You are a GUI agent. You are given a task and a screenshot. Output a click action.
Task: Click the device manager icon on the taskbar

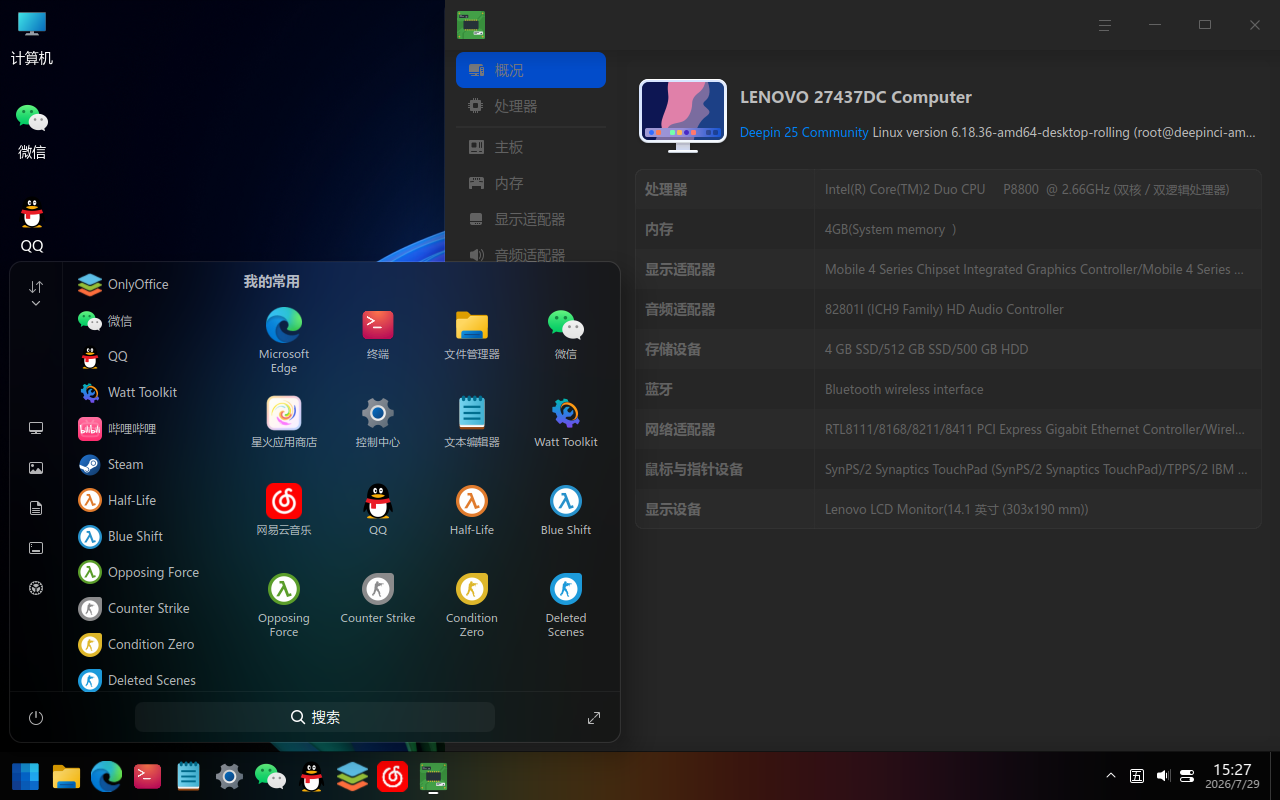pyautogui.click(x=433, y=776)
